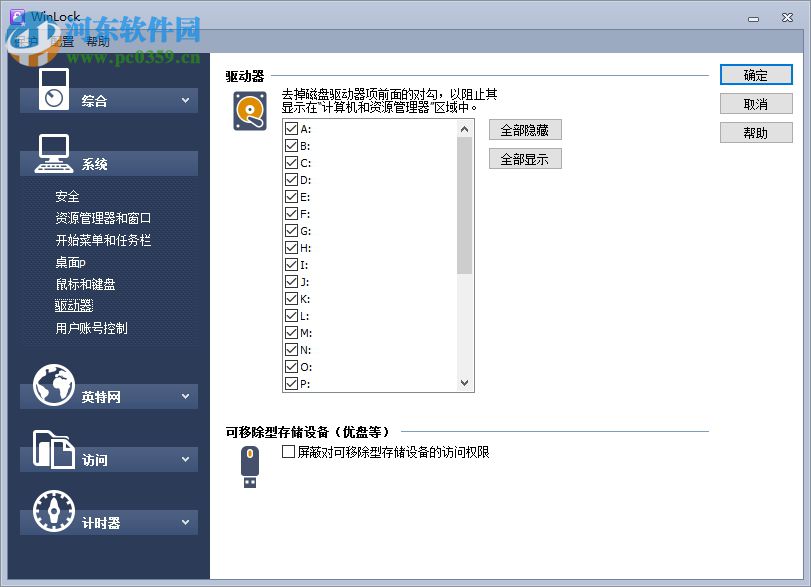
Task: Click the 确定 button
Action: [x=755, y=75]
